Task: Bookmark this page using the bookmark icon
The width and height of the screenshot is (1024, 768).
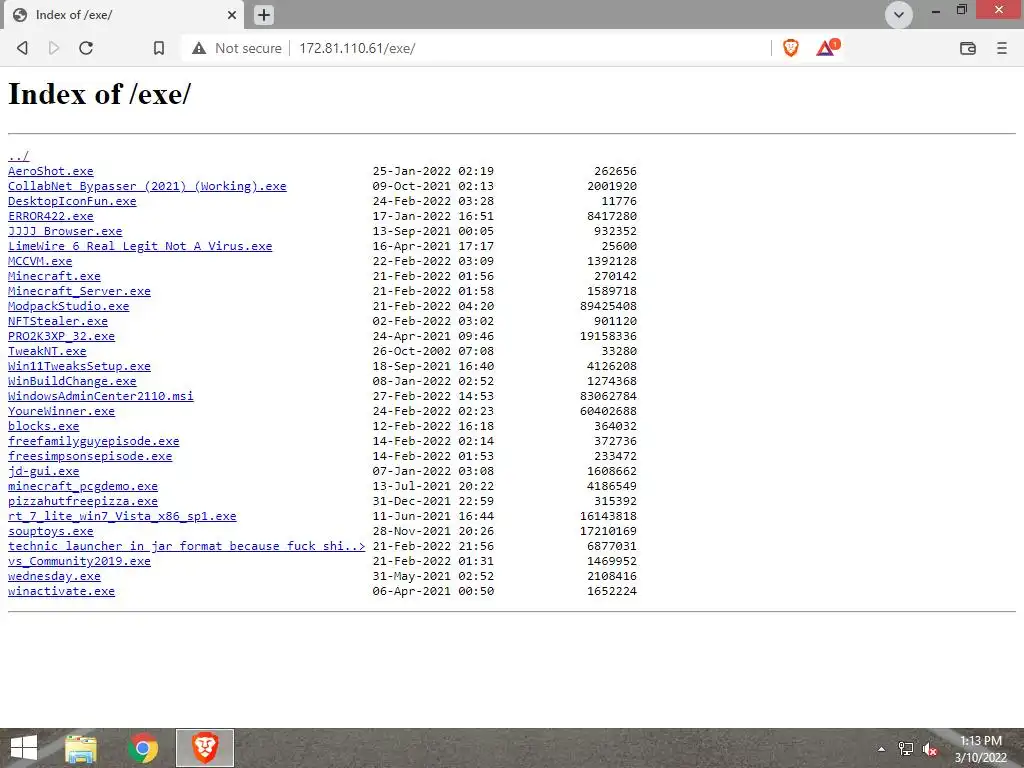Action: [x=159, y=48]
